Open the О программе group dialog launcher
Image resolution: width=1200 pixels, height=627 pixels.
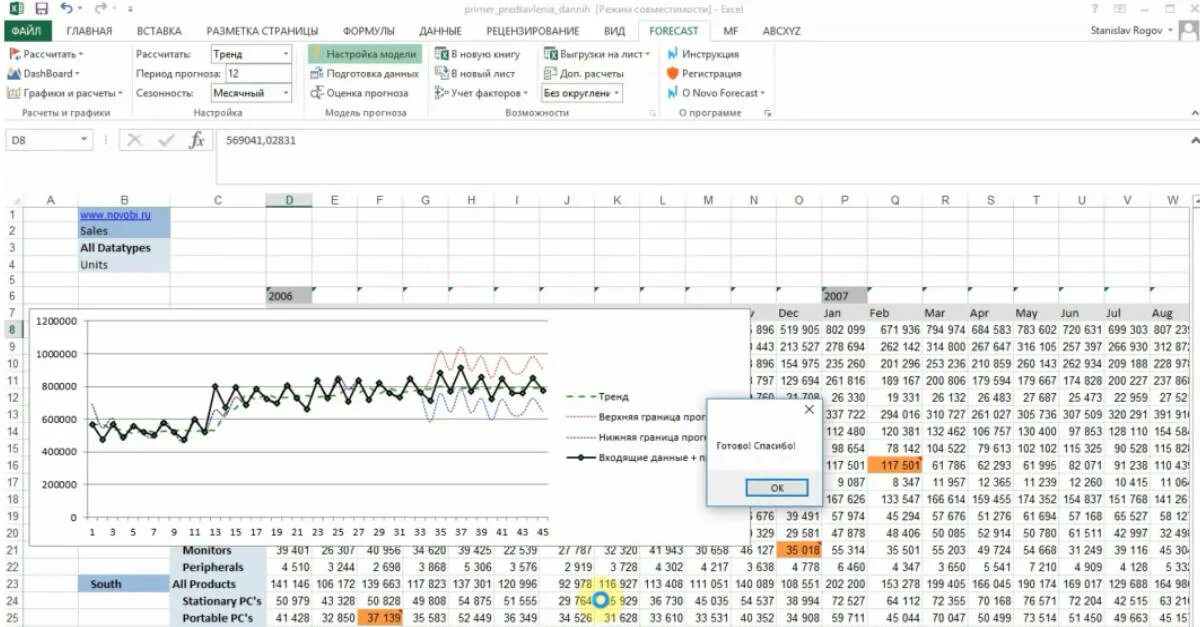768,114
